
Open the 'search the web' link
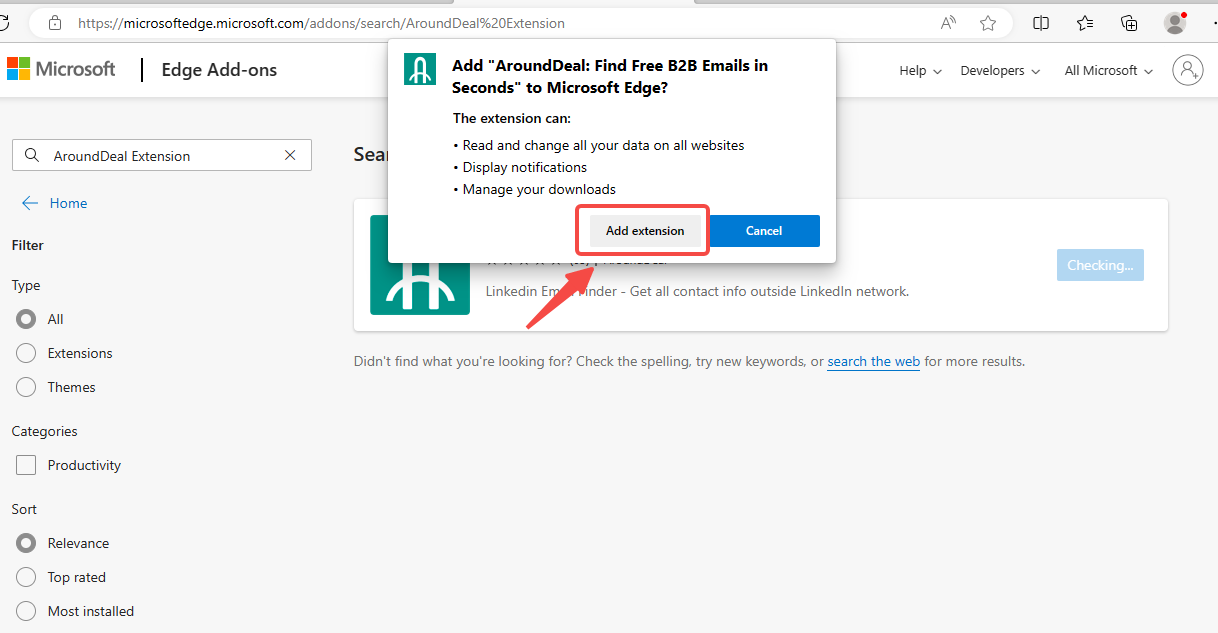click(x=873, y=362)
